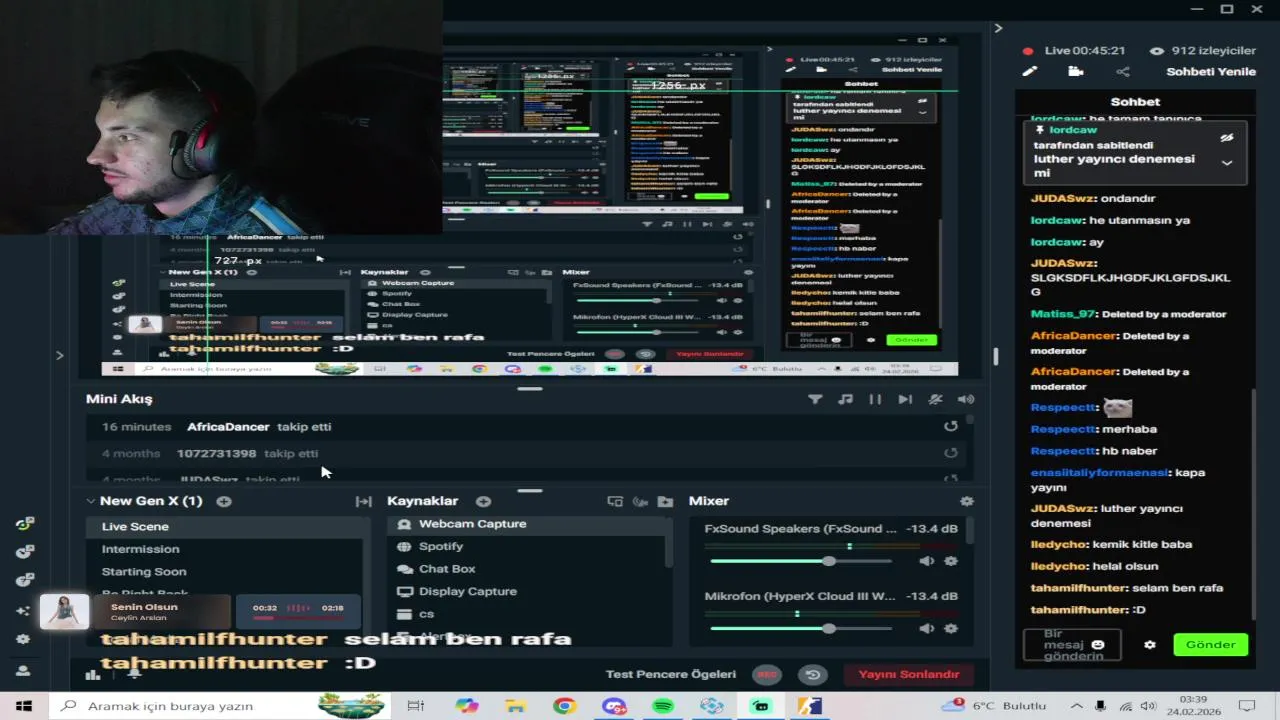Open chat settings gear beside Gönder
This screenshot has width=1280, height=720.
1150,645
